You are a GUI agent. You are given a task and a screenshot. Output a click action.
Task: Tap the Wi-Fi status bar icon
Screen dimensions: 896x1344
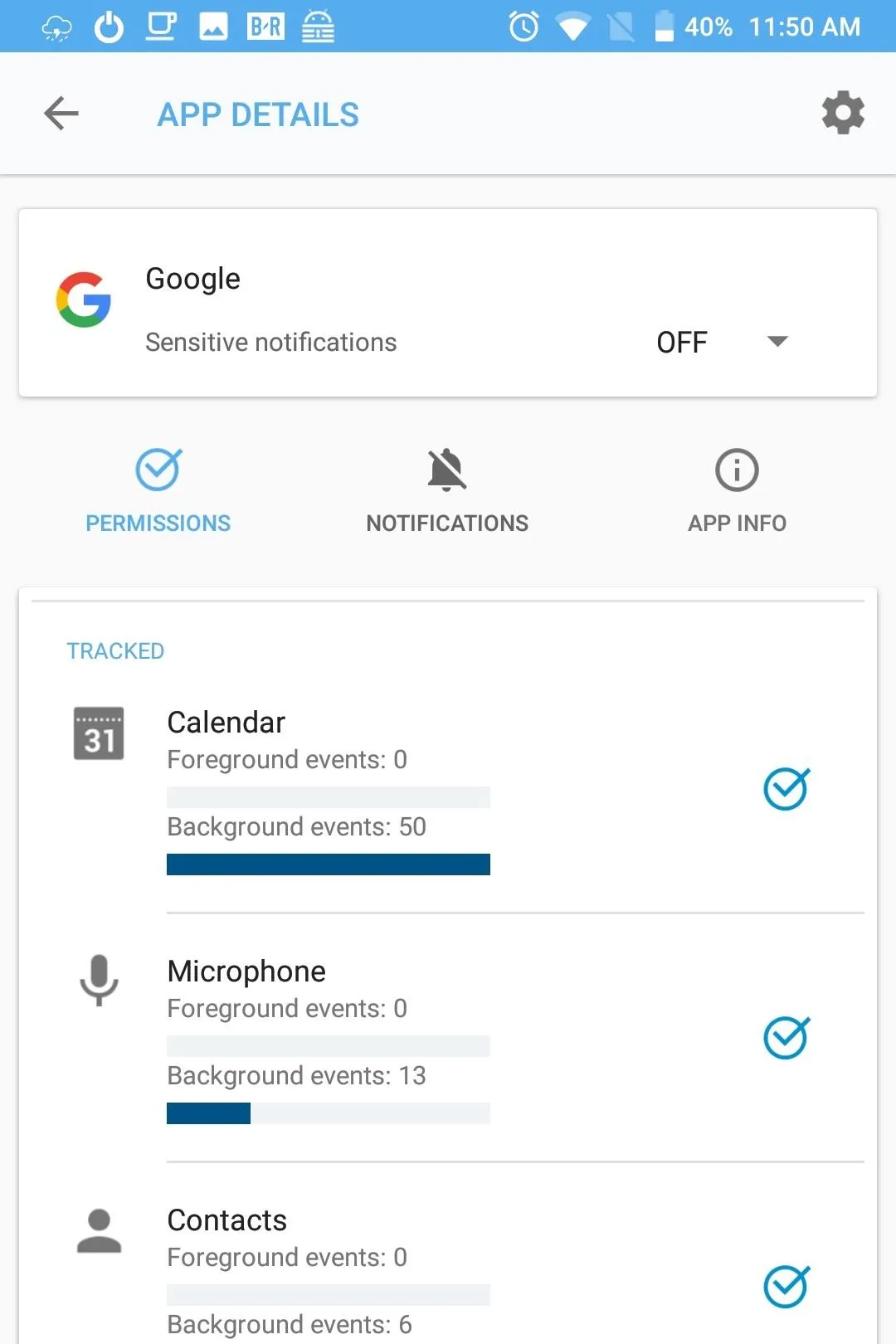point(572,27)
